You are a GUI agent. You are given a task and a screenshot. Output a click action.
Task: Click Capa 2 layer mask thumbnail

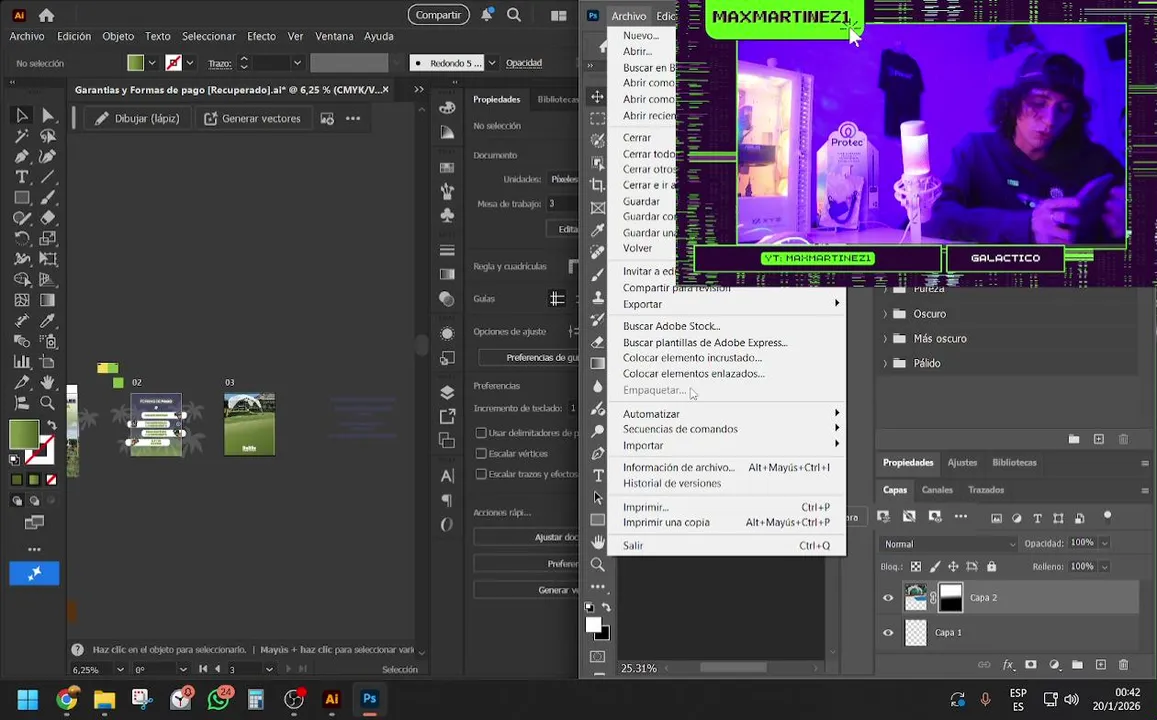(x=950, y=598)
